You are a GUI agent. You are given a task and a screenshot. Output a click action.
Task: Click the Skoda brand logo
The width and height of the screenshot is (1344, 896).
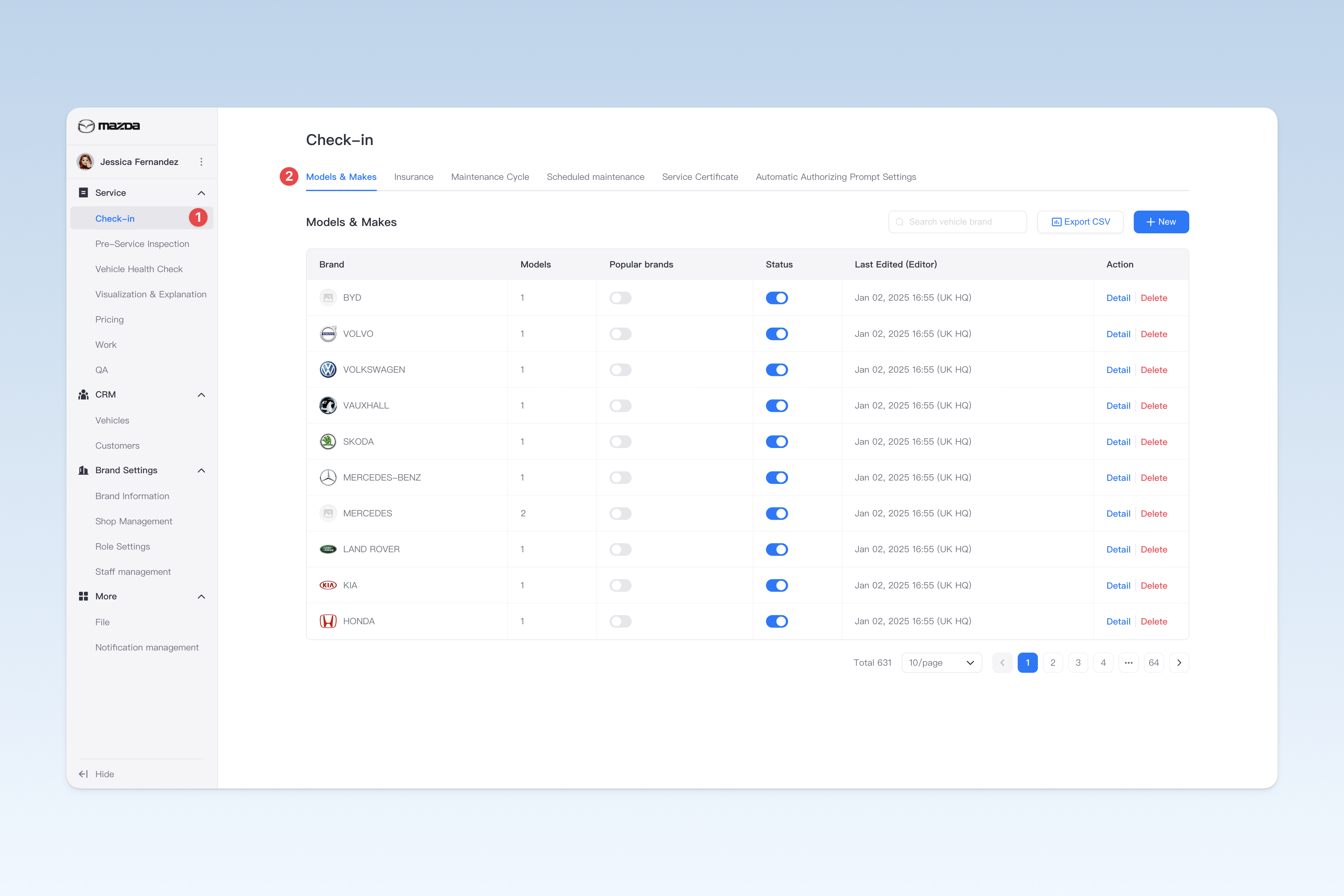pos(328,442)
